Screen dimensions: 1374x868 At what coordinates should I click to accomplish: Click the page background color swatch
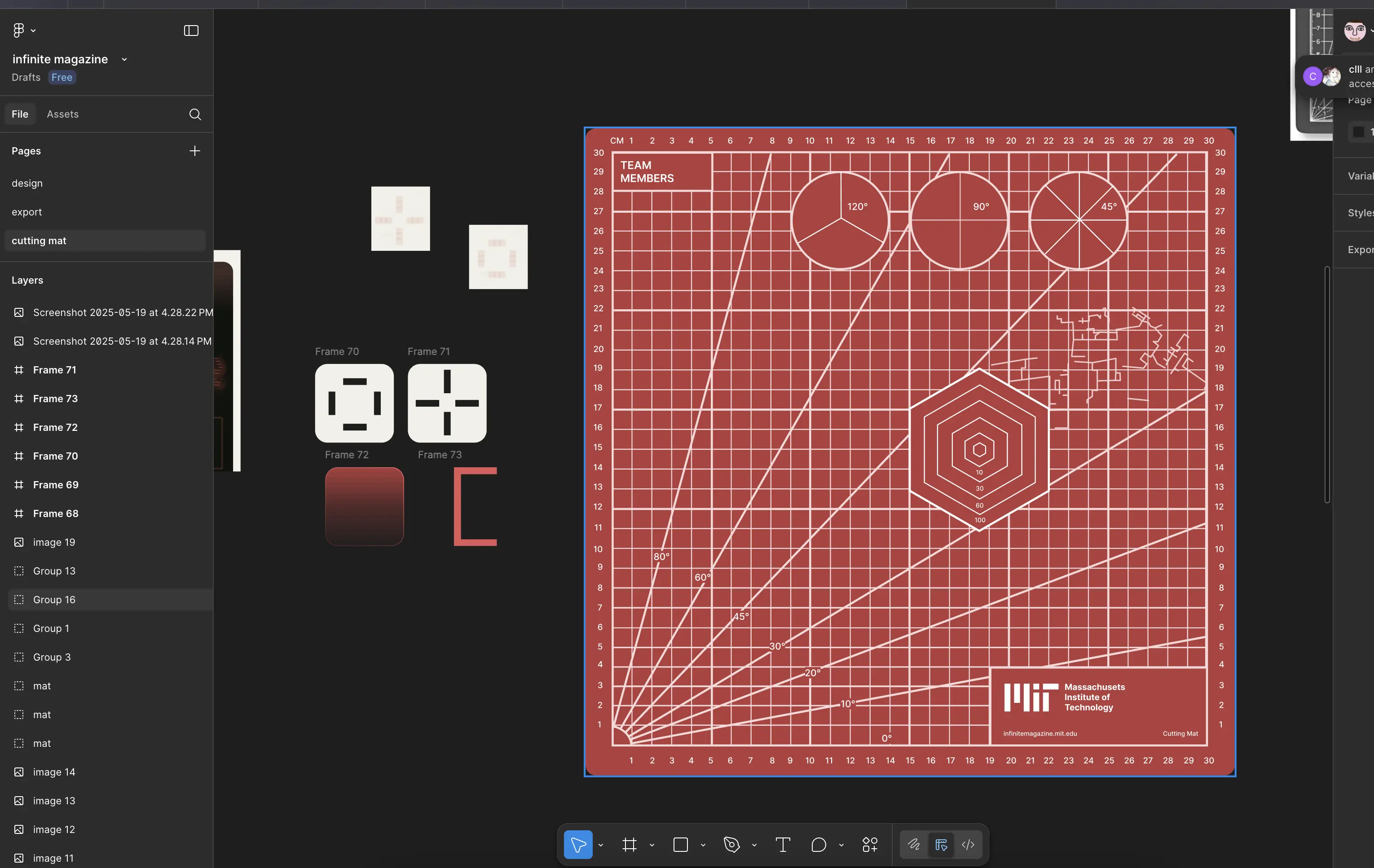tap(1359, 132)
